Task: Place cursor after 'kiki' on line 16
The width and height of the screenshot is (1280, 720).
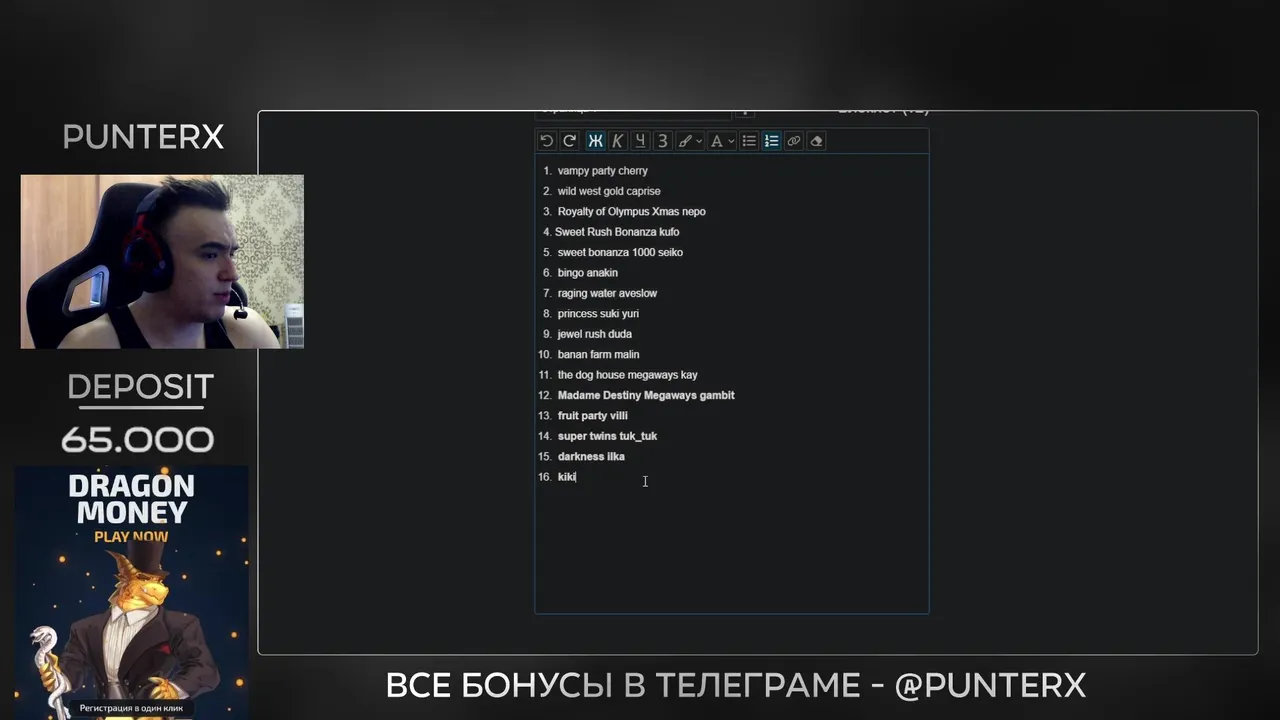Action: coord(577,477)
